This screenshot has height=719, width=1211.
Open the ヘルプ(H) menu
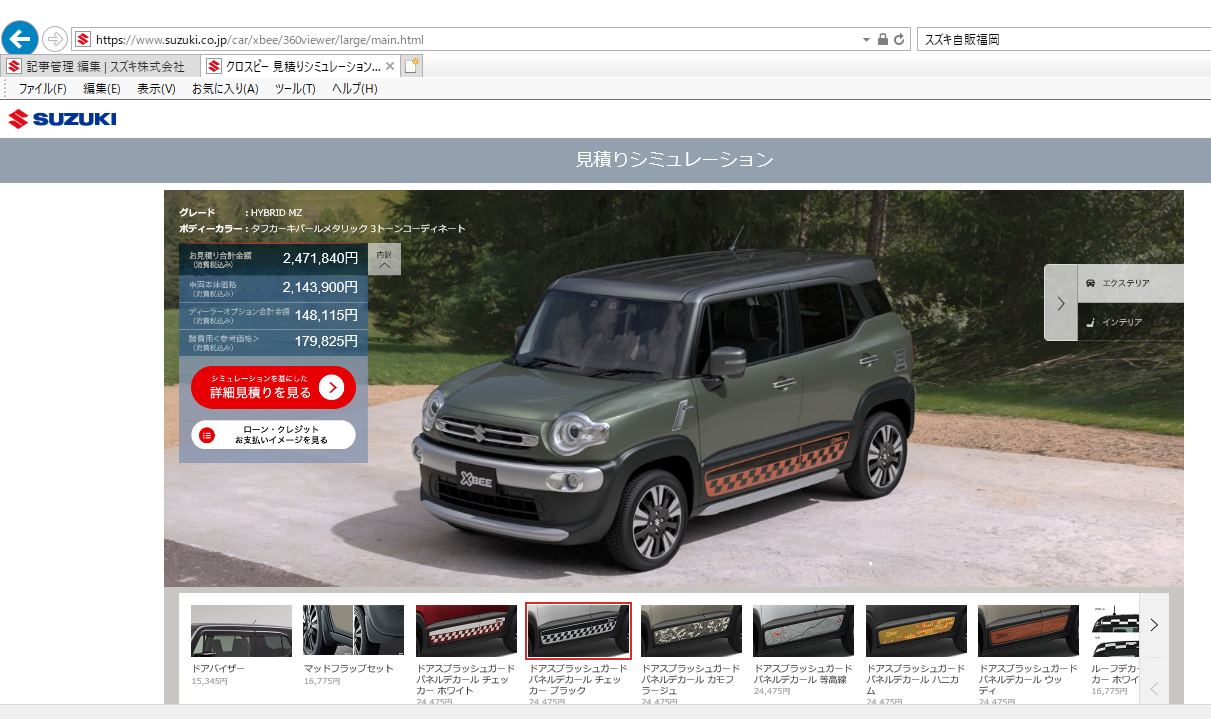(x=355, y=89)
